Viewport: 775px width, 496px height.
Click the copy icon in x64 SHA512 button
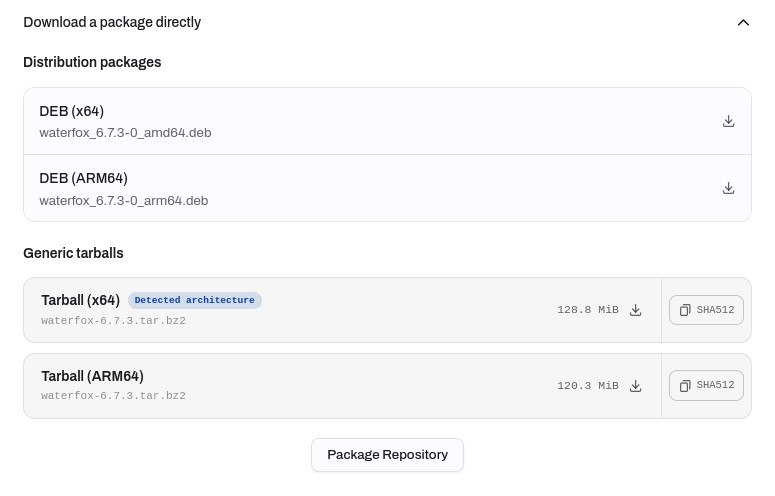[685, 310]
